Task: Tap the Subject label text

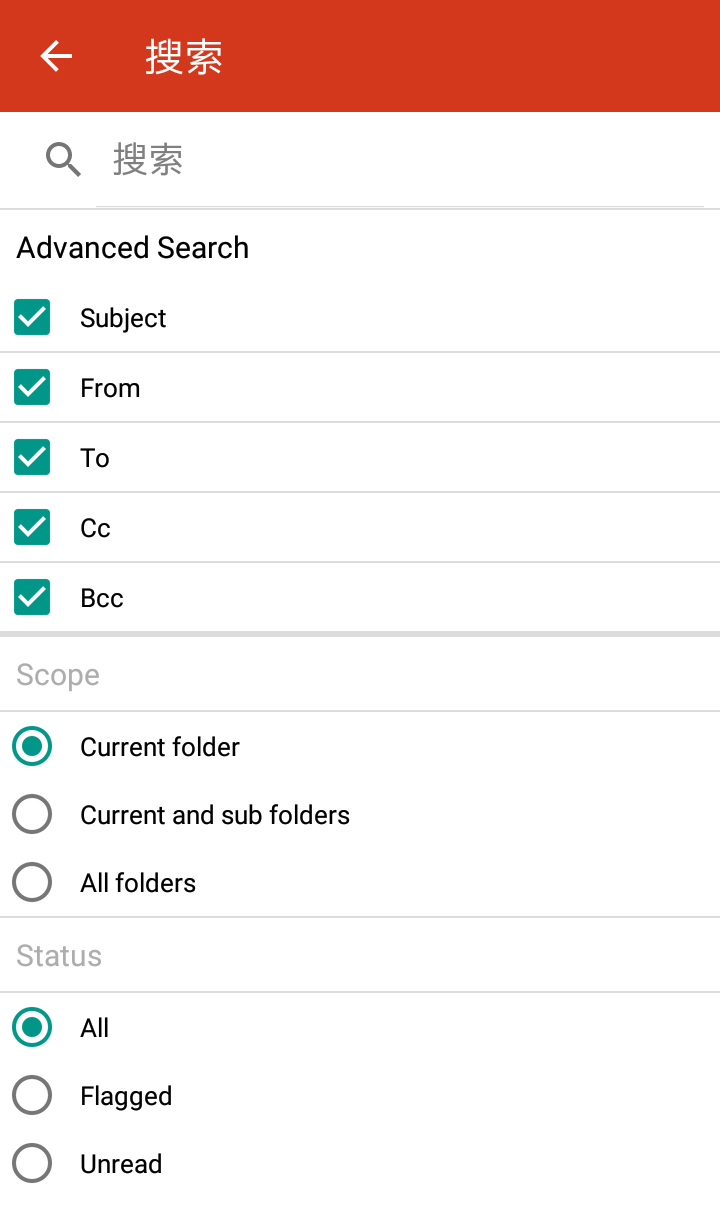Action: point(123,318)
